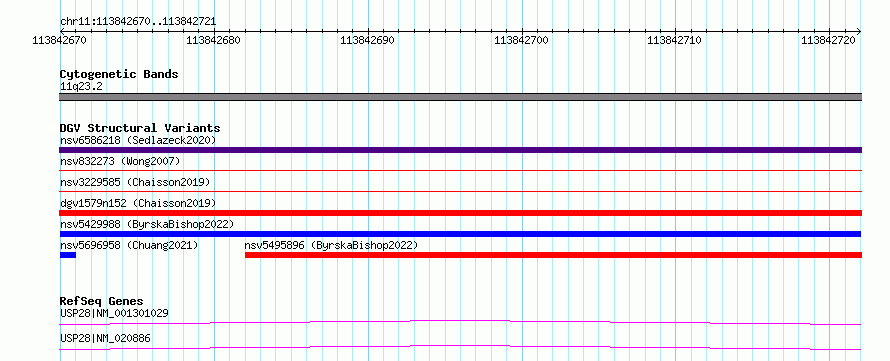Screen dimensions: 890x361
Task: Open the nsv5429988 long blue variant bar
Action: coord(460,234)
